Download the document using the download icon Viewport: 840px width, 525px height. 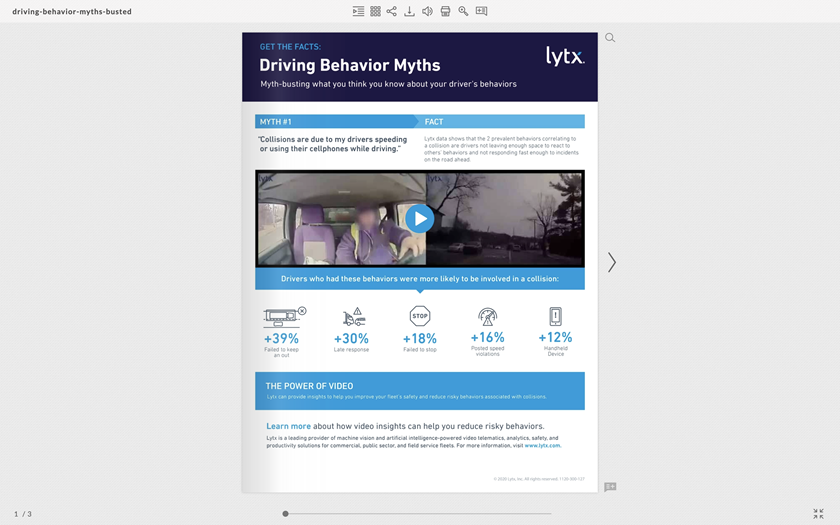410,11
